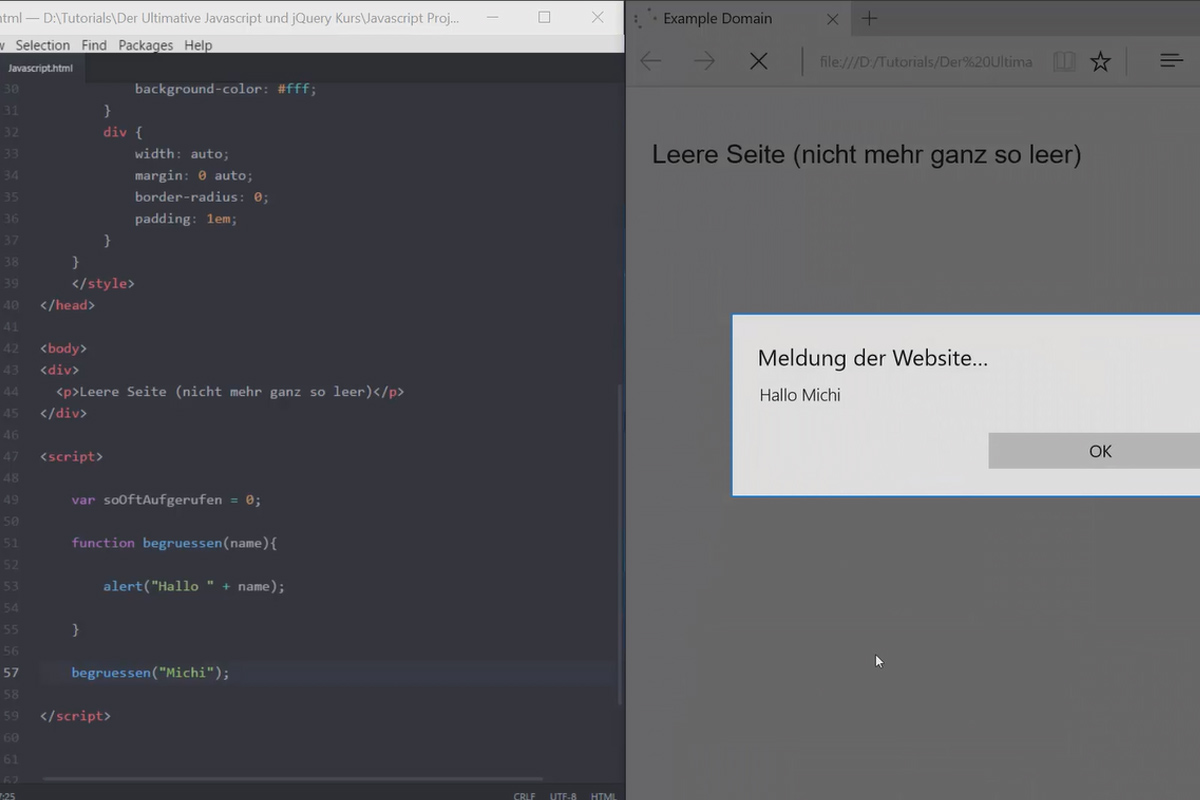The height and width of the screenshot is (800, 1200).
Task: Click HTML grammar selector in status bar
Action: click(x=603, y=796)
